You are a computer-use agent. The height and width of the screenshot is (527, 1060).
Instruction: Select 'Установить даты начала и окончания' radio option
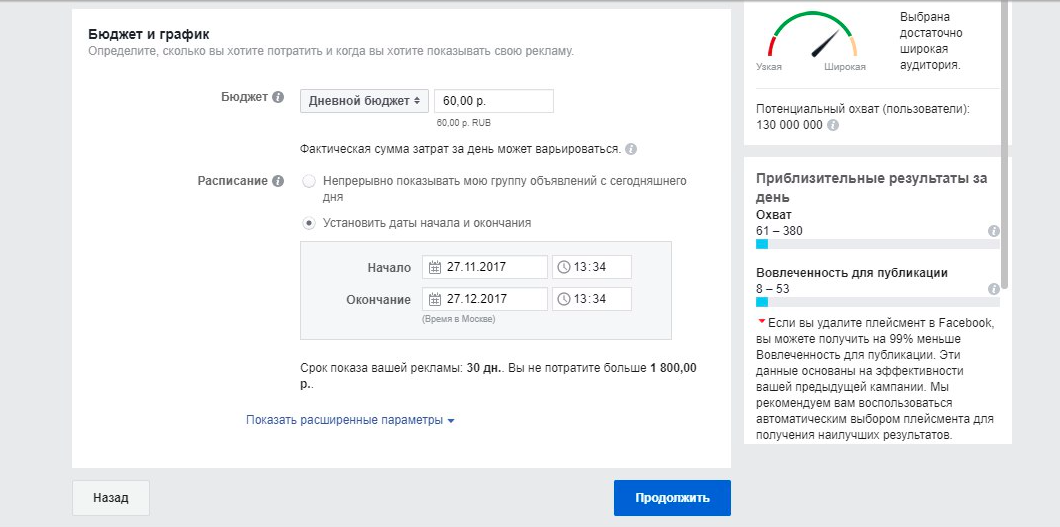point(309,223)
